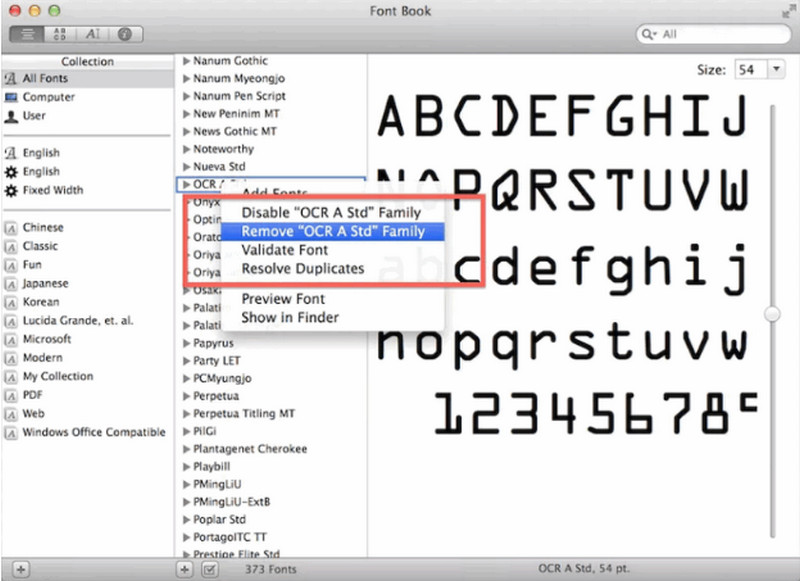Select the "Party LET" font row
Screen dimensions: 800x581
(x=271, y=361)
